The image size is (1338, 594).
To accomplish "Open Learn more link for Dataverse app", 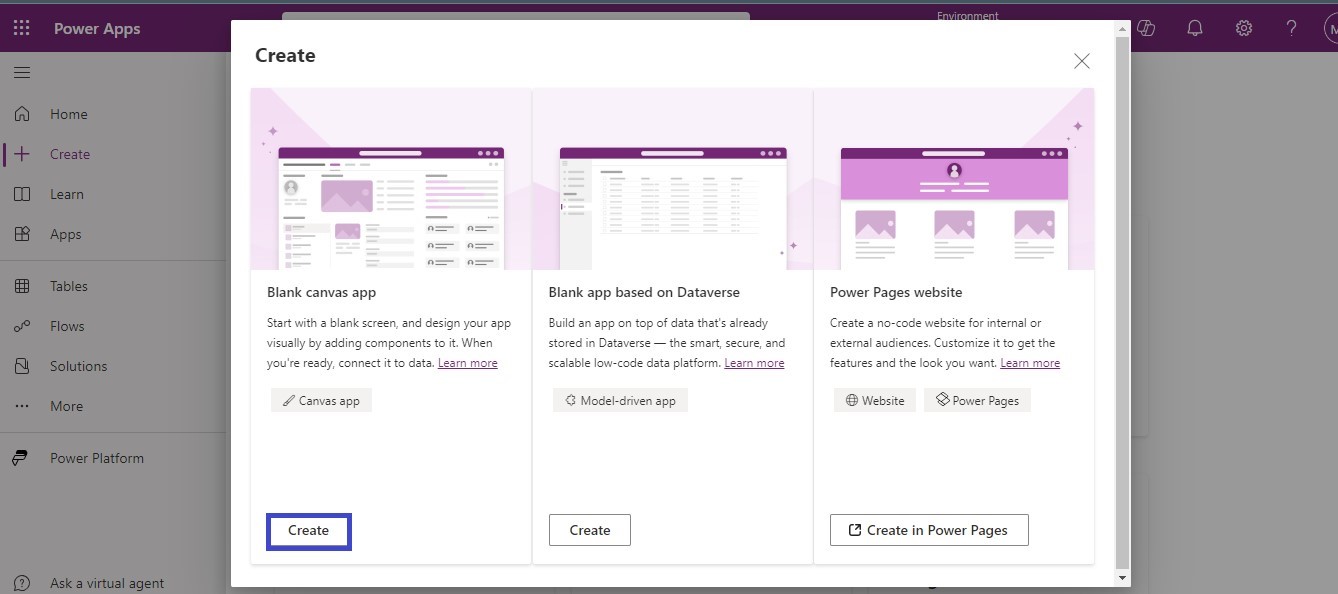I will point(754,363).
